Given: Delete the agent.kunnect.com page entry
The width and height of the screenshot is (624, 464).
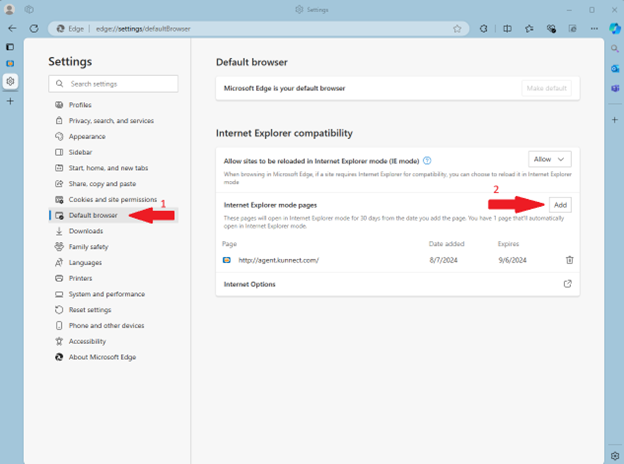Looking at the screenshot, I should 569,260.
